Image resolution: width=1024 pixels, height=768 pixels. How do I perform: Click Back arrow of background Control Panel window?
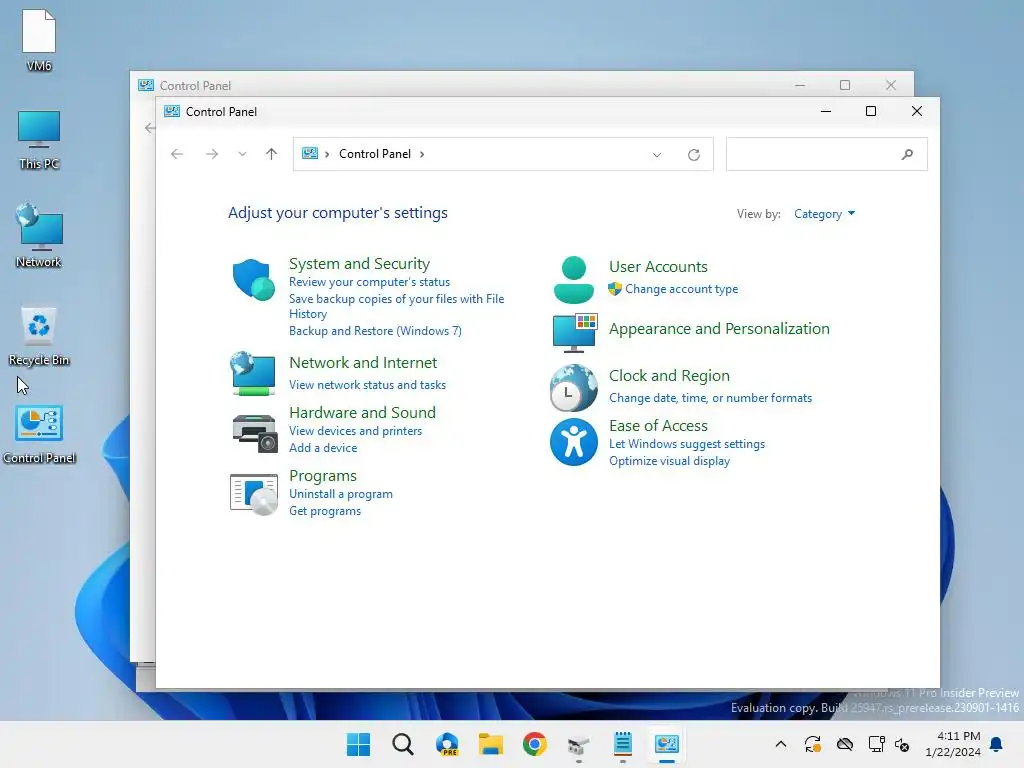[x=150, y=128]
